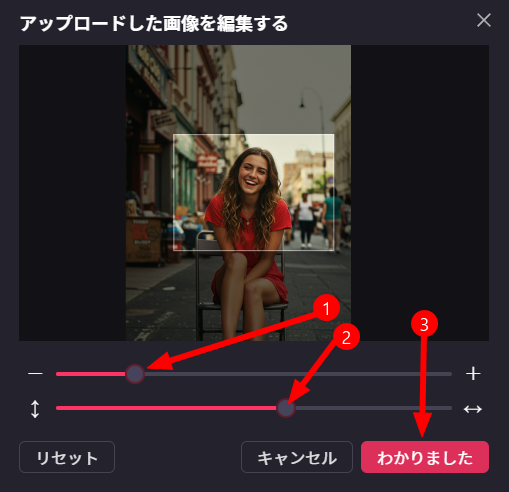
Task: Click the gray unfilled zoom slider track
Action: click(x=298, y=374)
